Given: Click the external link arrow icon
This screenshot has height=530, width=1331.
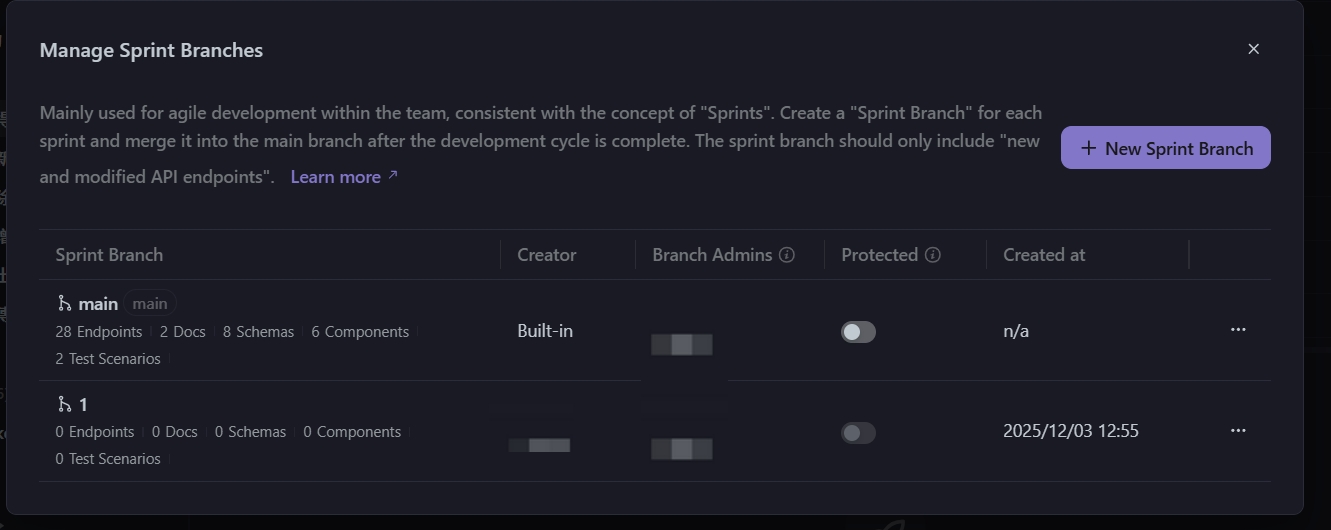Looking at the screenshot, I should tap(393, 175).
